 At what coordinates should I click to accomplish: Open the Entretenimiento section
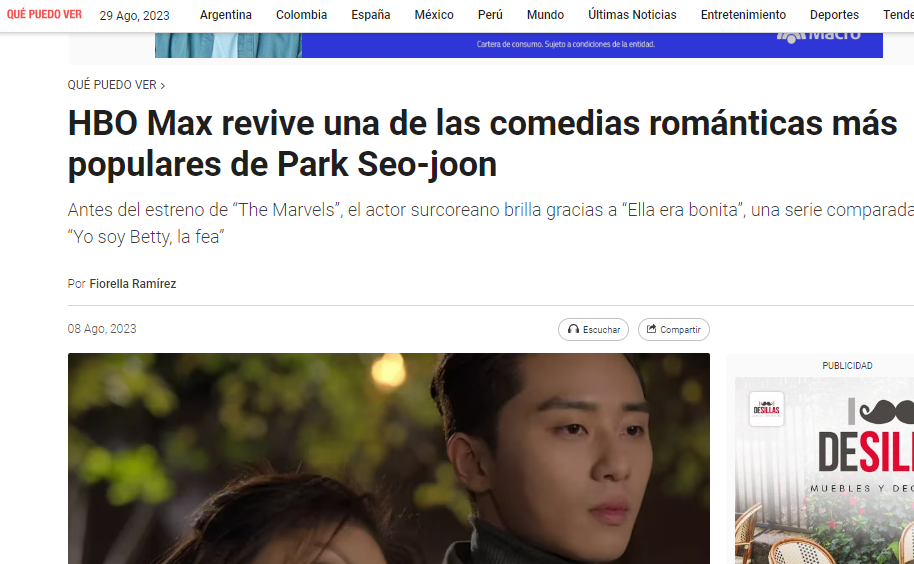743,15
